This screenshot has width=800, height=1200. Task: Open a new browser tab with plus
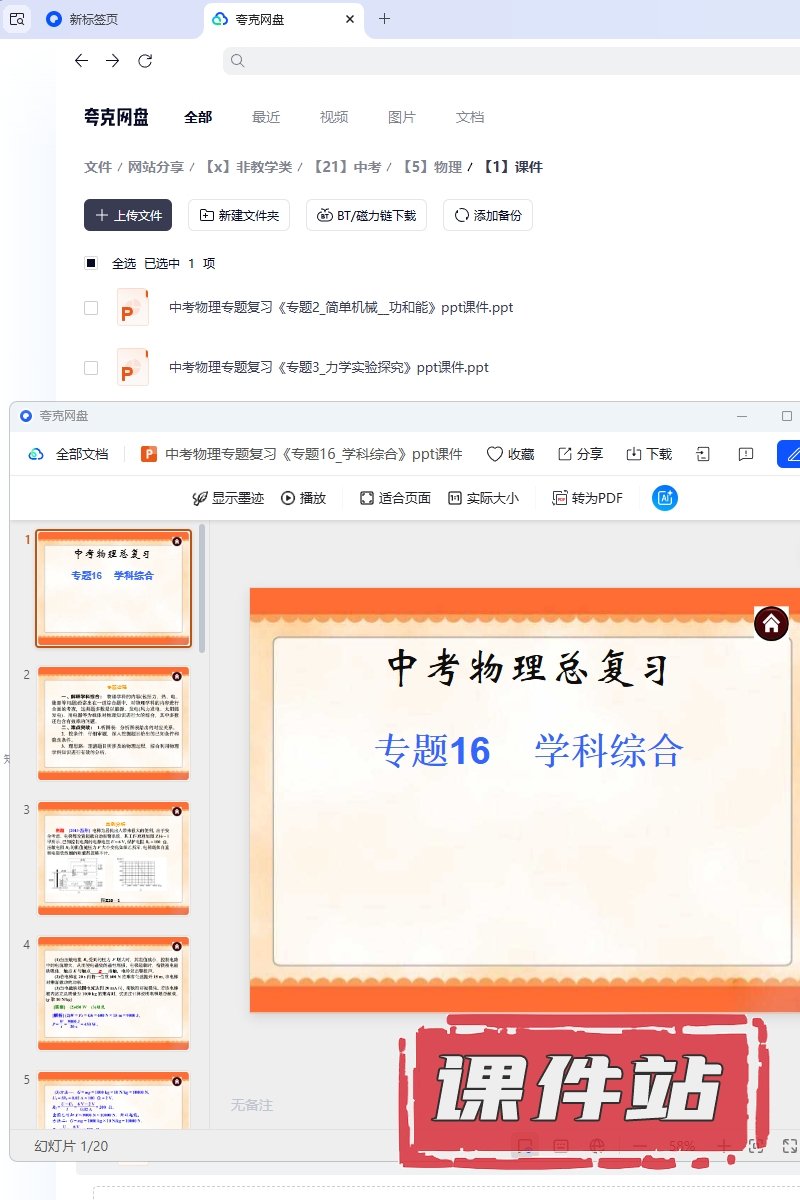pos(384,19)
